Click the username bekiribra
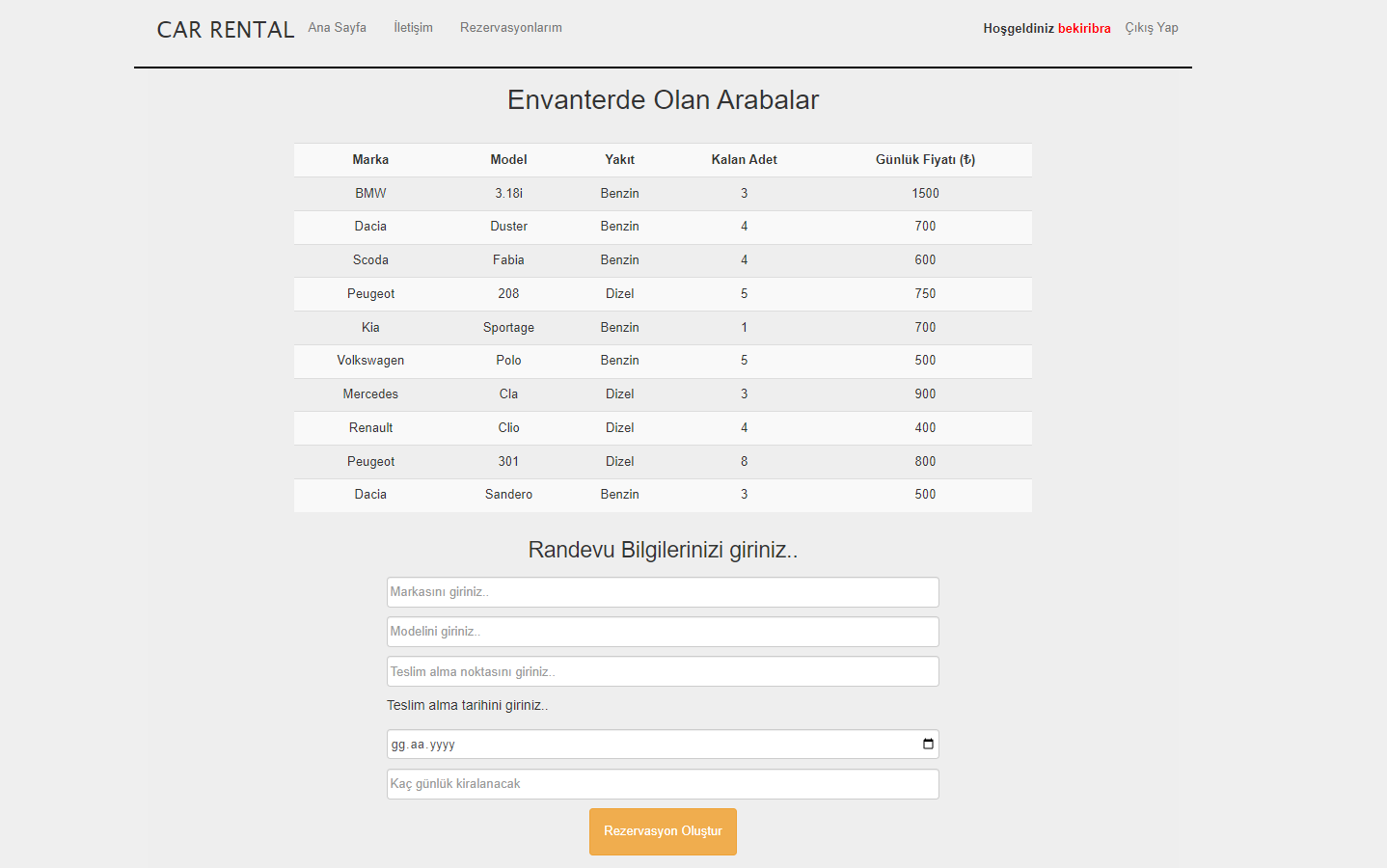Viewport: 1387px width, 868px height. 1084,28
